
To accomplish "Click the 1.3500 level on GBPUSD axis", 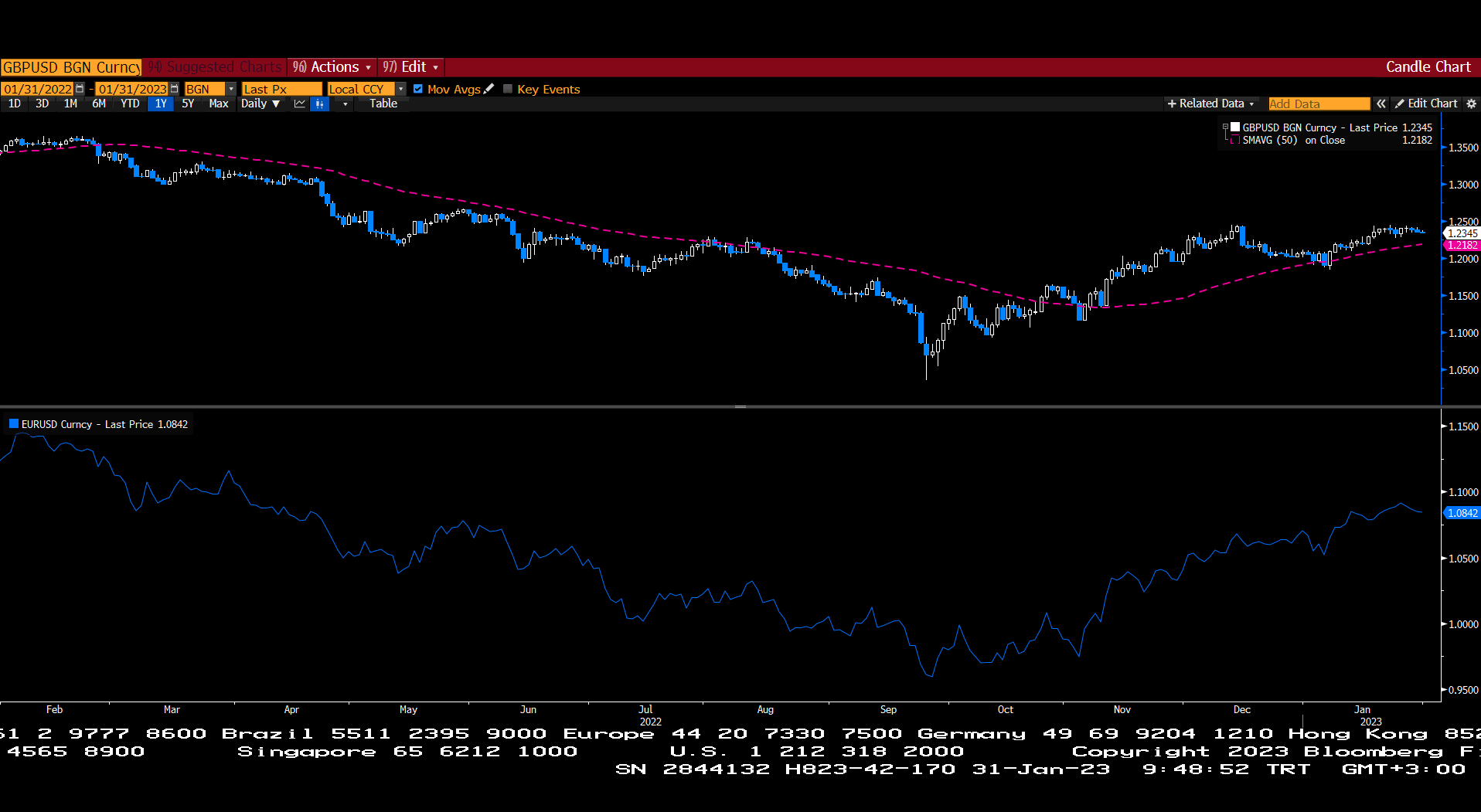I will click(1462, 148).
